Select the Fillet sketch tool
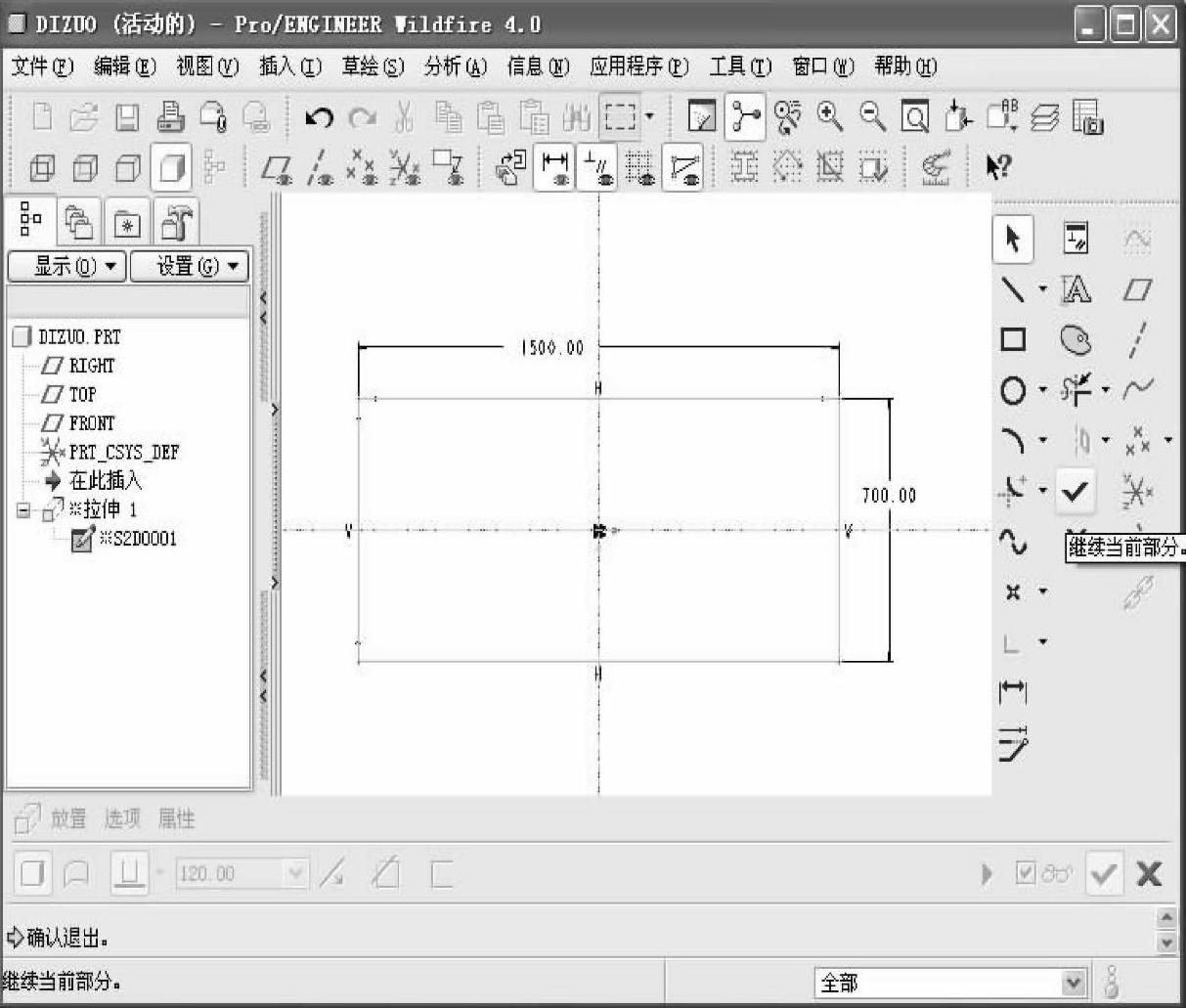 tap(1013, 489)
